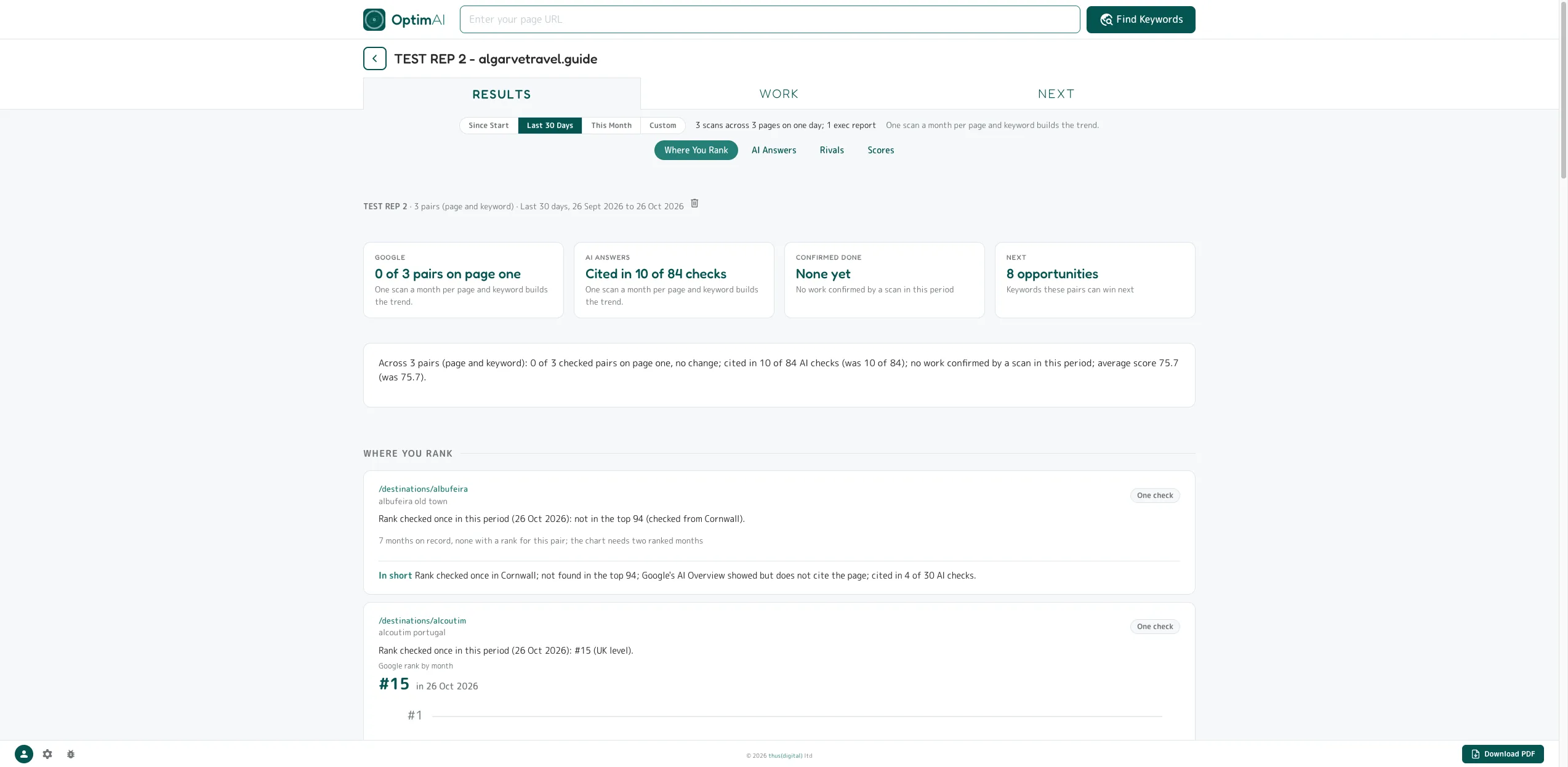
Task: Click the 'WHERE YOU RANK' section heading
Action: point(408,454)
